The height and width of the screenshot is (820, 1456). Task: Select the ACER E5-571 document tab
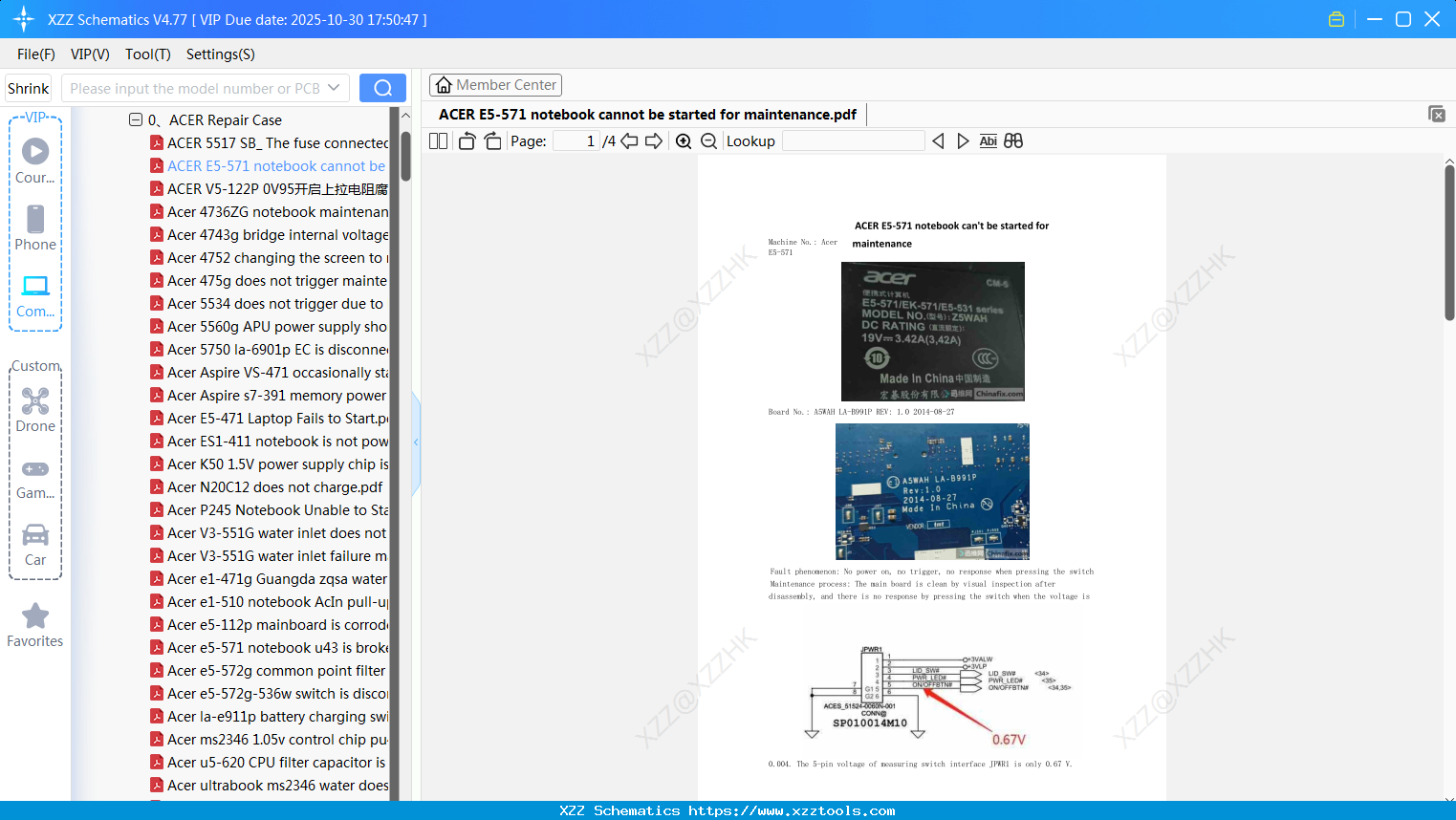[x=647, y=115]
